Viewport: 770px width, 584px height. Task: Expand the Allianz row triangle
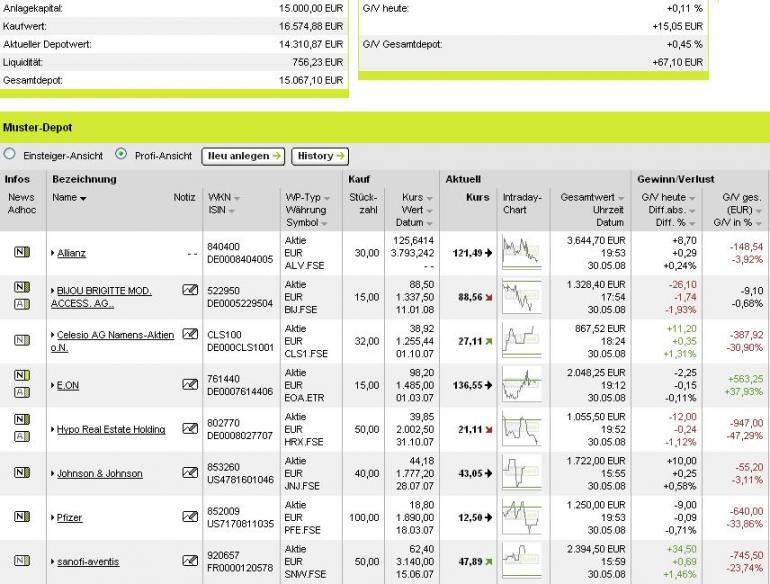coord(53,253)
